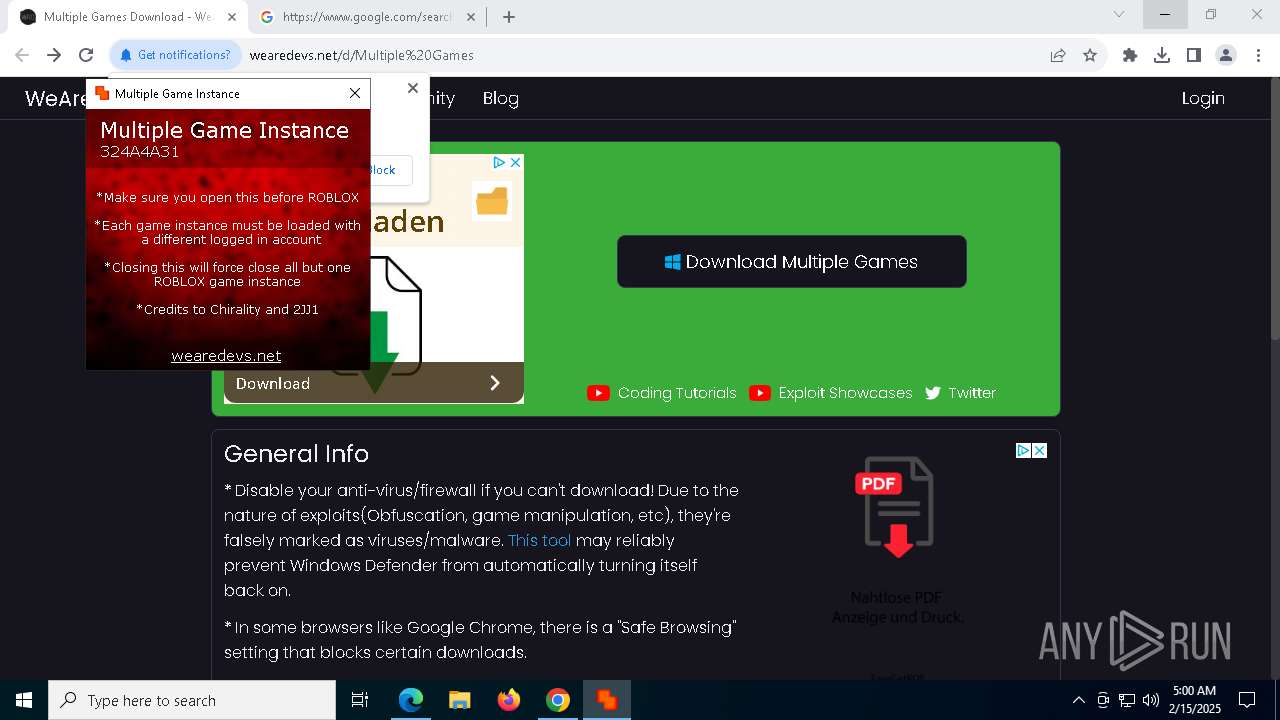Viewport: 1280px width, 720px height.
Task: Open the Windows notification center
Action: [1247, 700]
